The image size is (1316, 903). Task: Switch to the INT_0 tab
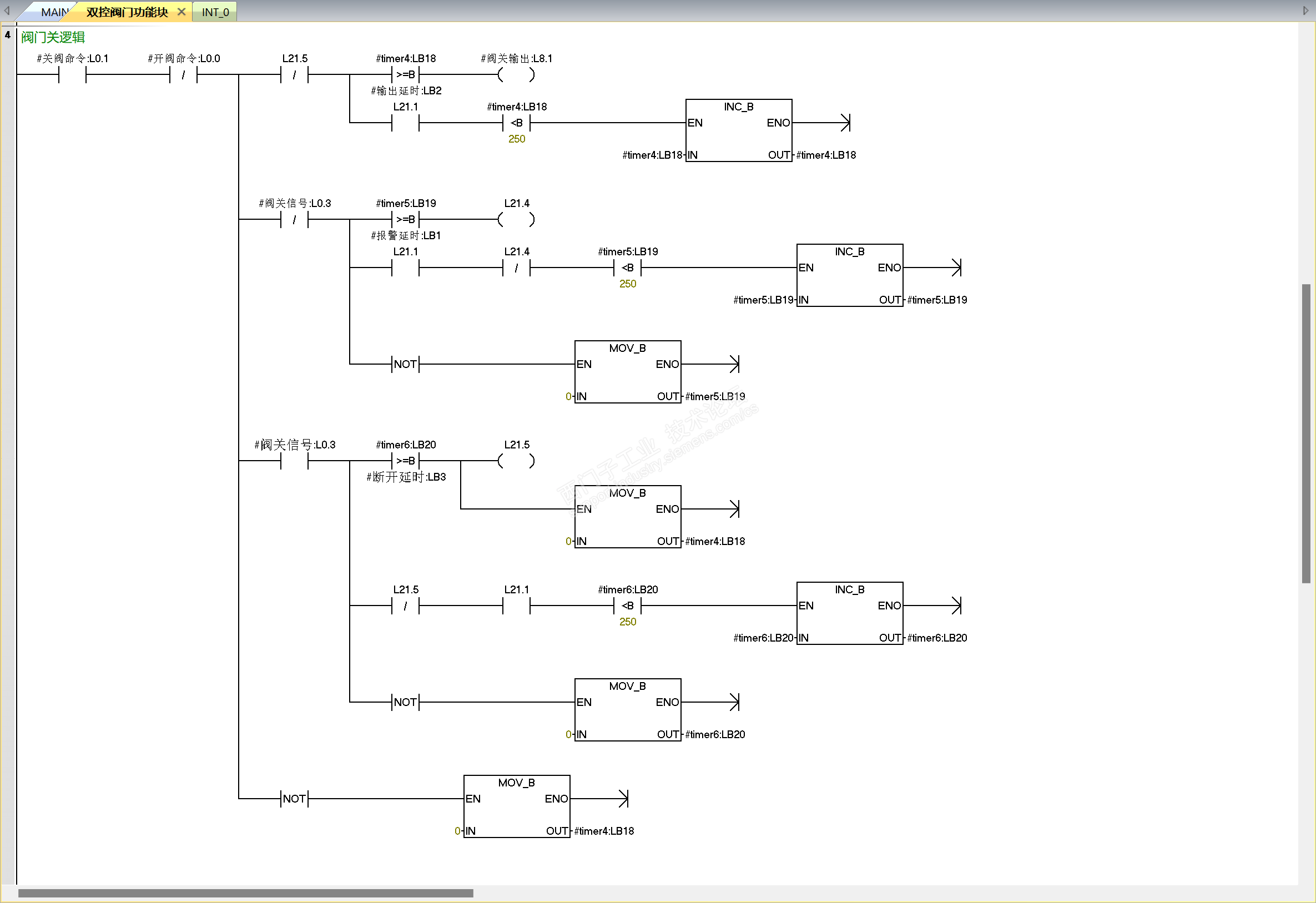[215, 12]
